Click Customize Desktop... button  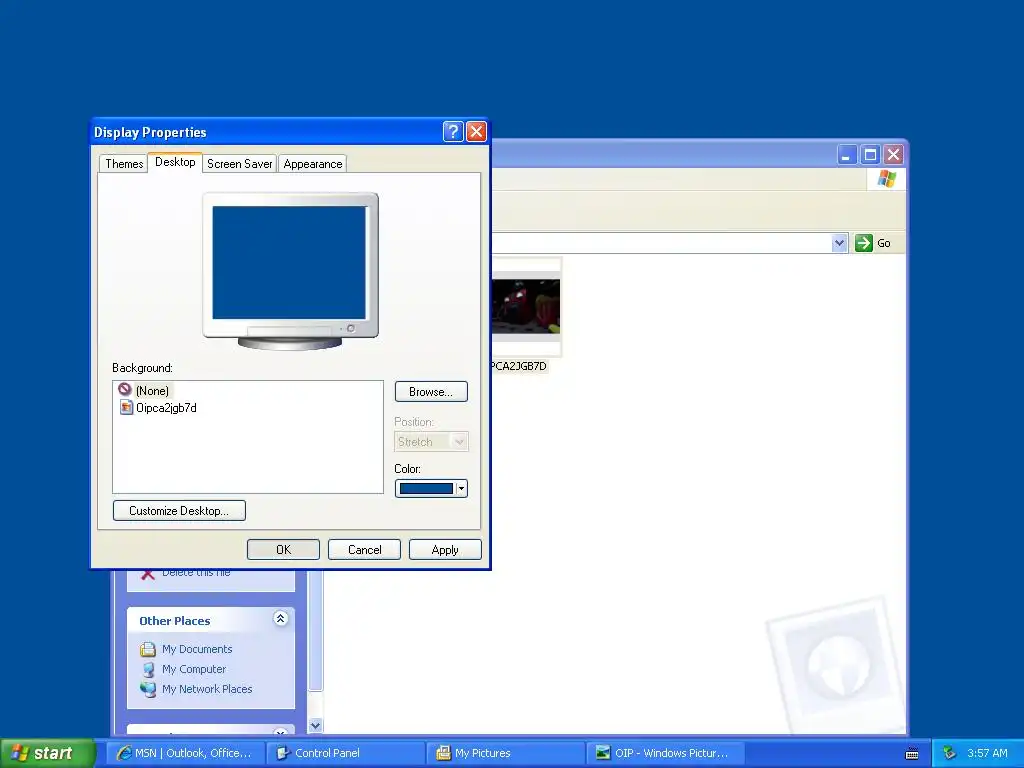[179, 511]
